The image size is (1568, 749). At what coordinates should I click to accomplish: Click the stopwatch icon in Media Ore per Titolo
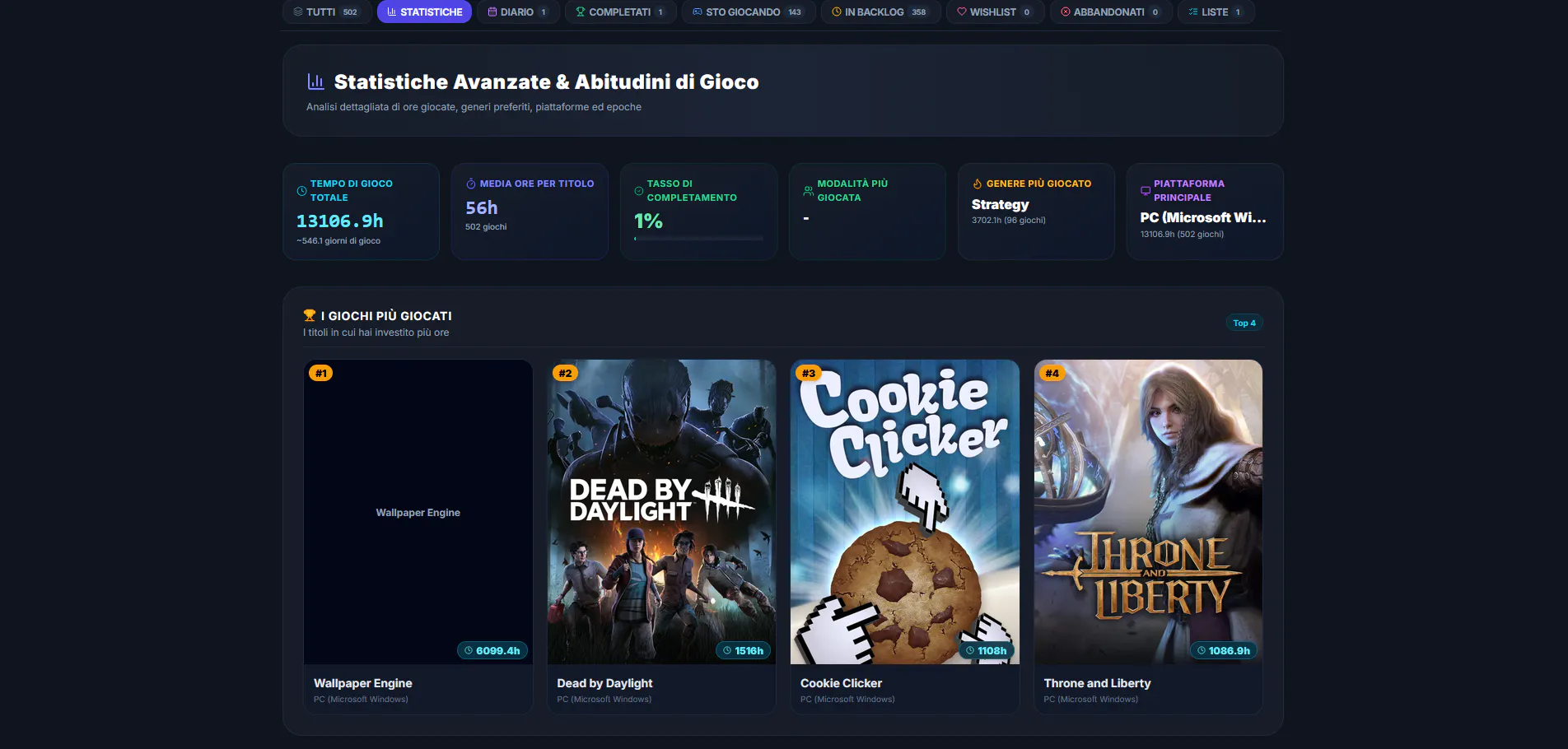pos(471,184)
